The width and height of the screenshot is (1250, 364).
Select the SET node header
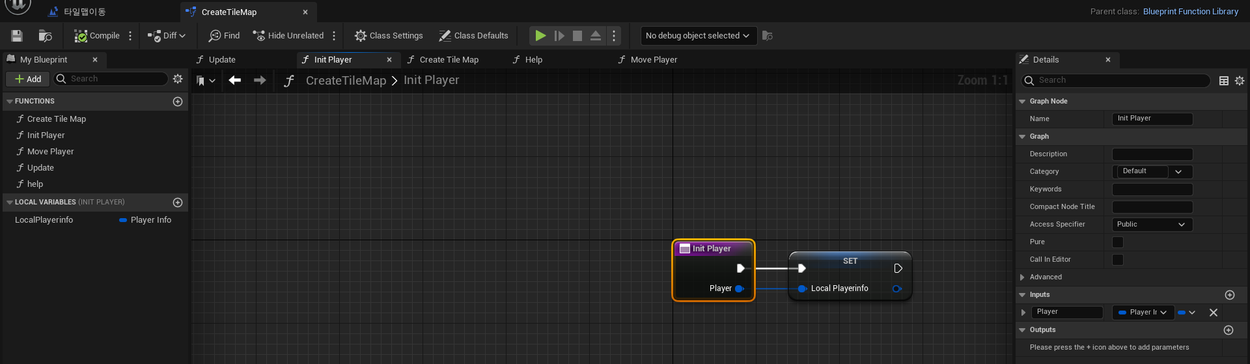pyautogui.click(x=850, y=261)
